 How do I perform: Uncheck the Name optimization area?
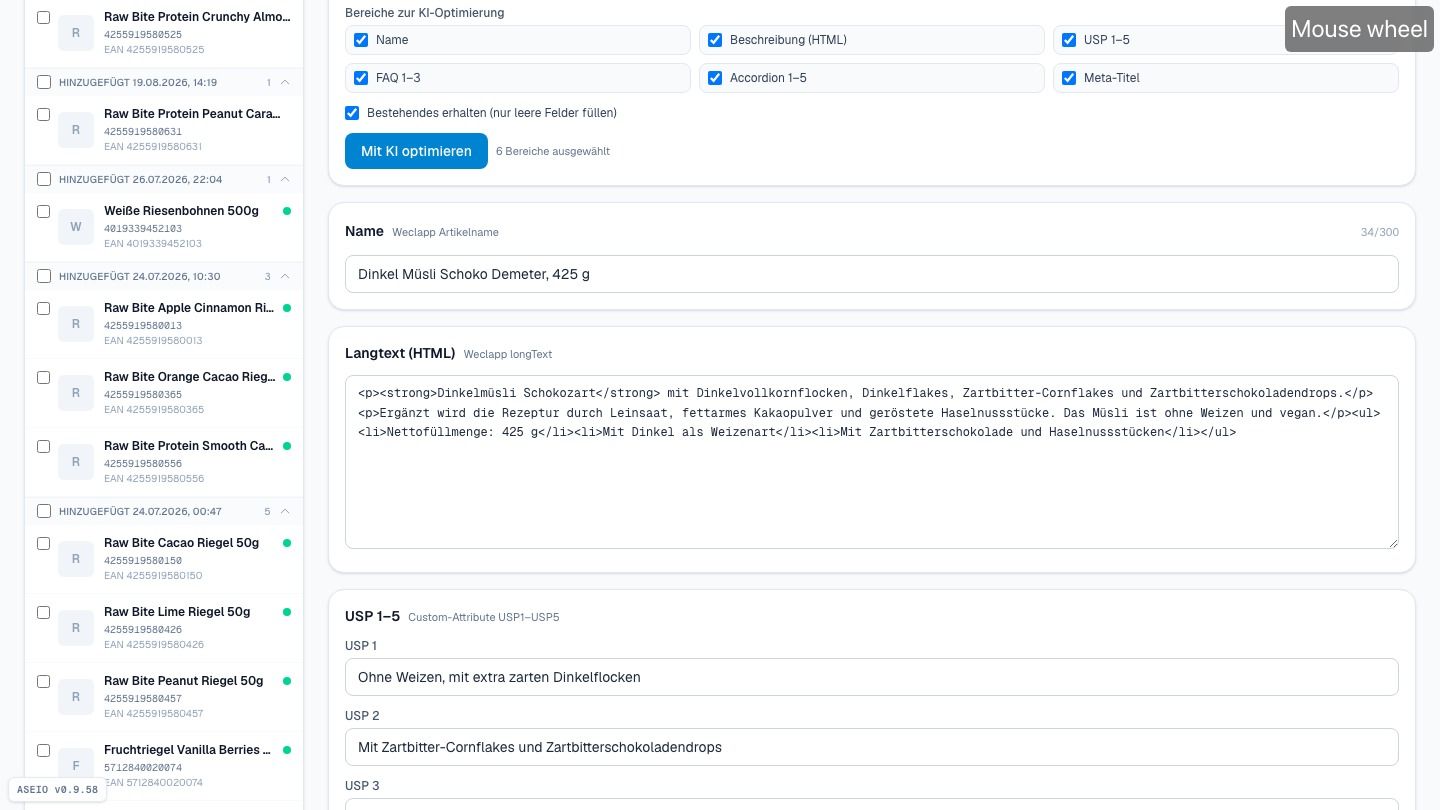point(361,40)
